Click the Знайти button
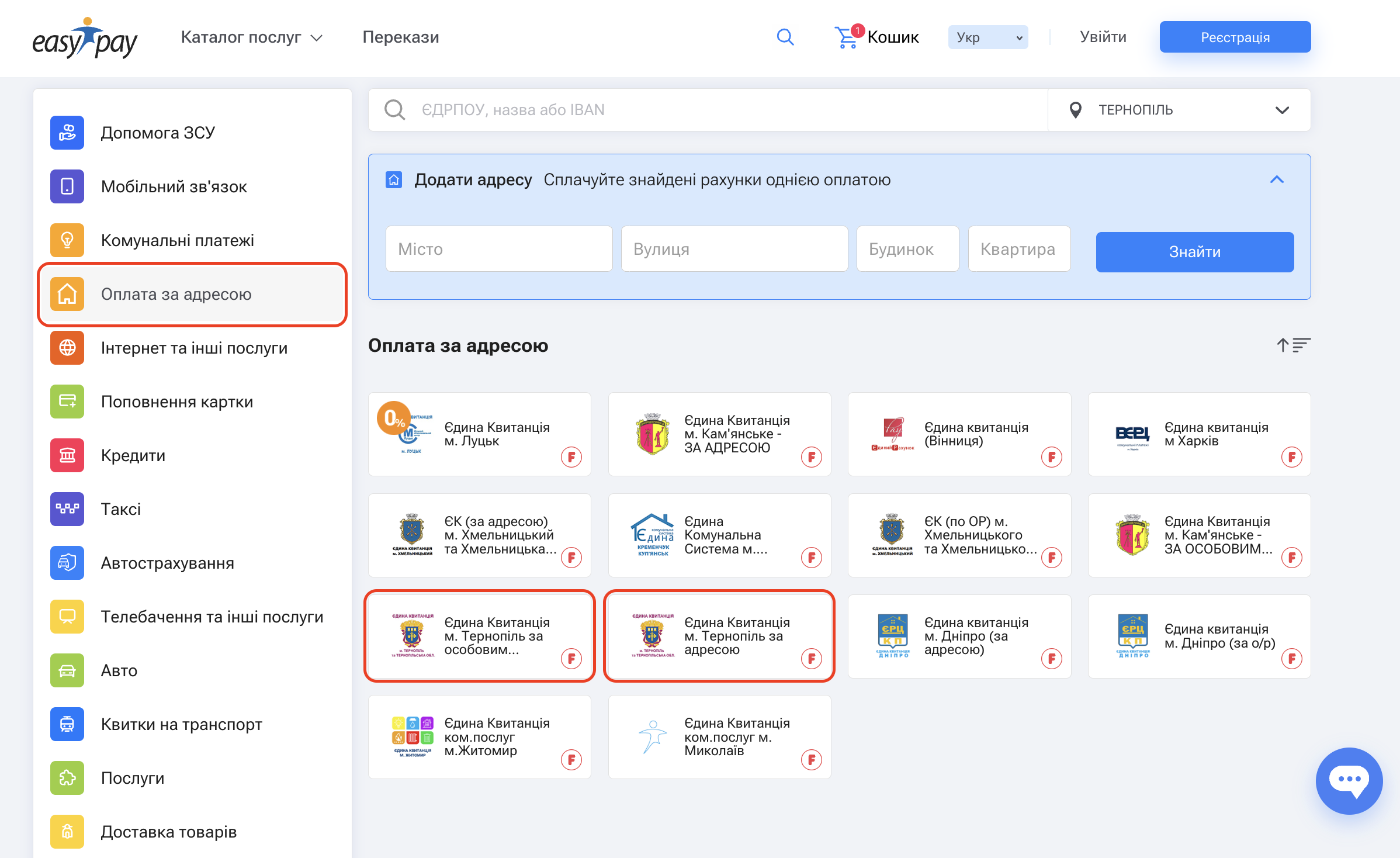Screen dimensions: 1400x858 [1195, 252]
